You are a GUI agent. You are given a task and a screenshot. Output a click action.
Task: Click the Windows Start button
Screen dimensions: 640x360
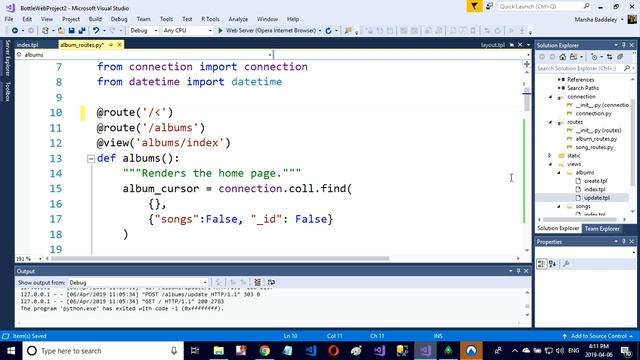pyautogui.click(x=11, y=351)
